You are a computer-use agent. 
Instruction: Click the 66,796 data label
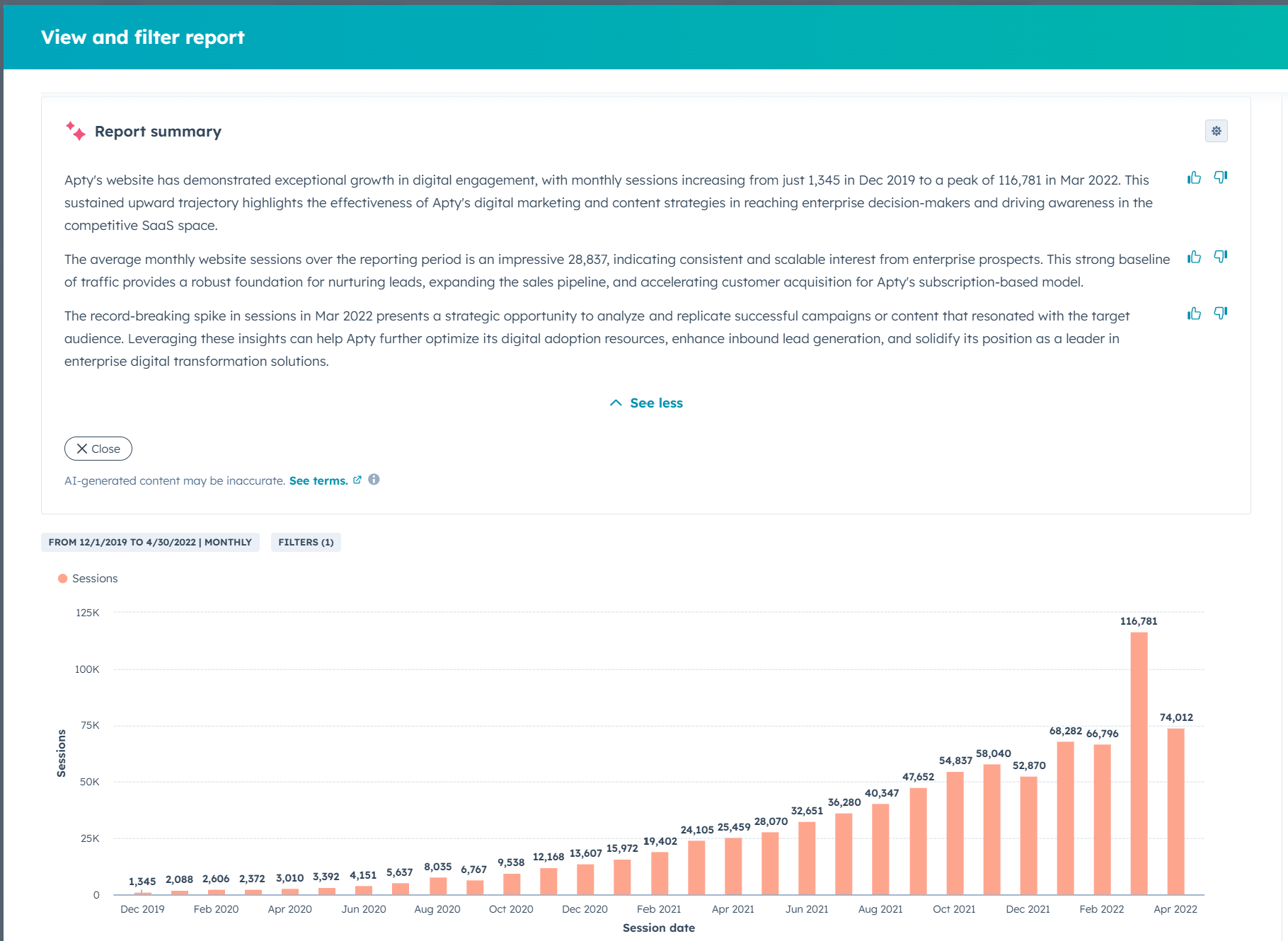[1102, 734]
